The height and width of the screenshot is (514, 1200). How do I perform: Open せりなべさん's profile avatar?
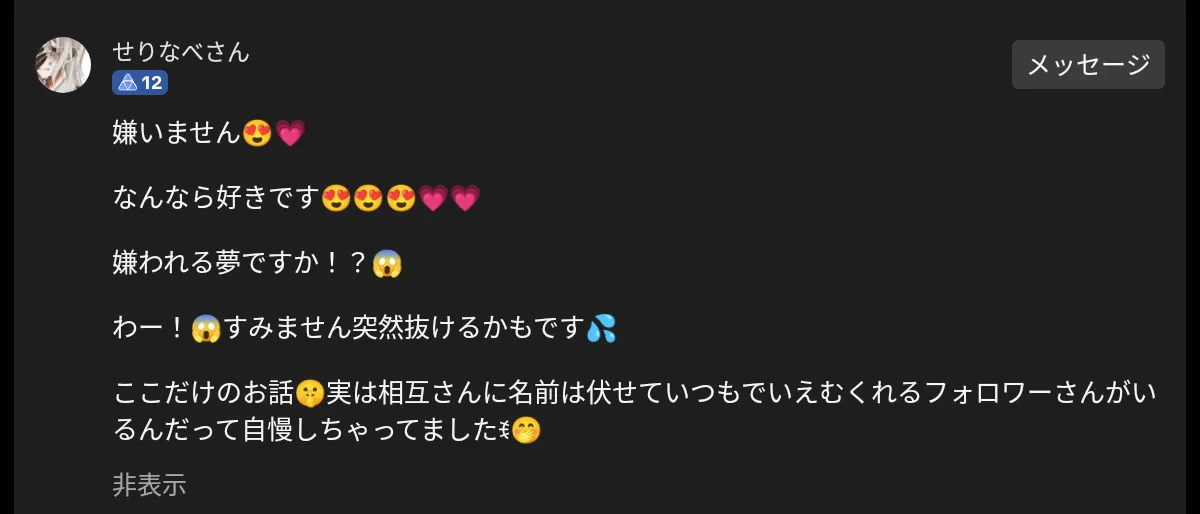[63, 66]
